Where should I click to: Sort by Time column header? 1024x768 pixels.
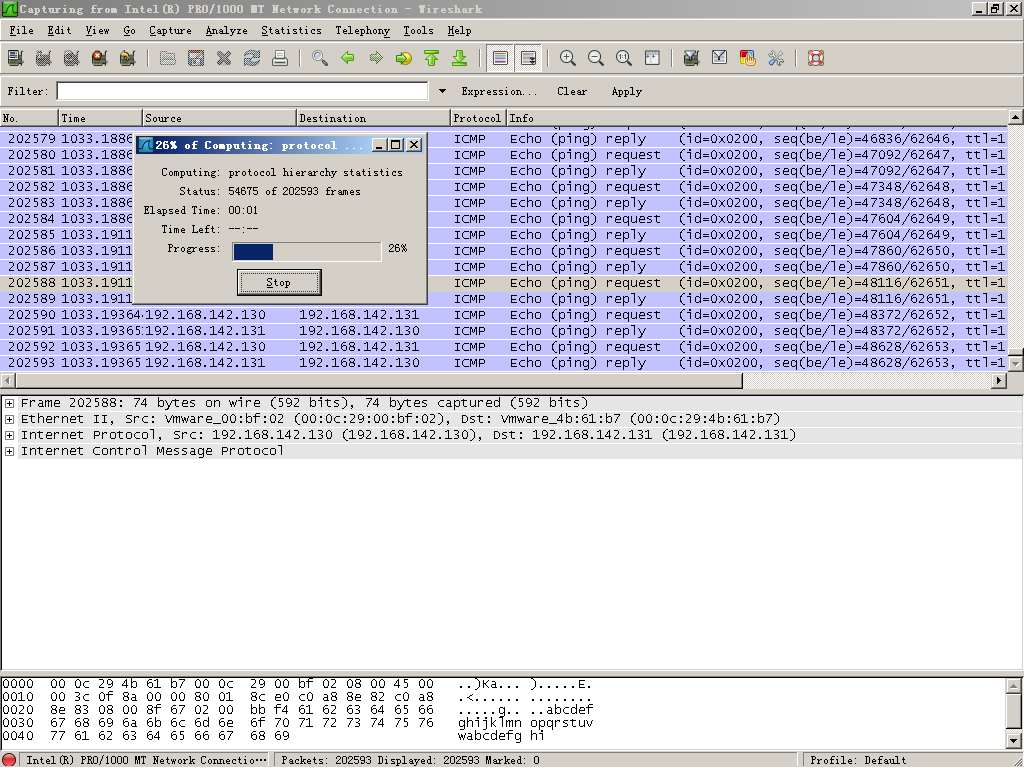(x=100, y=118)
